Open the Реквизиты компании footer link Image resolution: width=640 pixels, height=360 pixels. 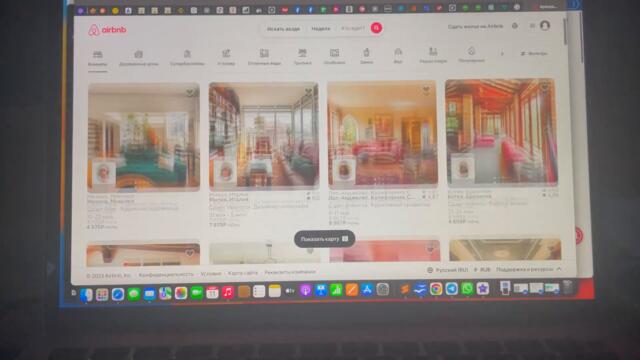click(290, 272)
